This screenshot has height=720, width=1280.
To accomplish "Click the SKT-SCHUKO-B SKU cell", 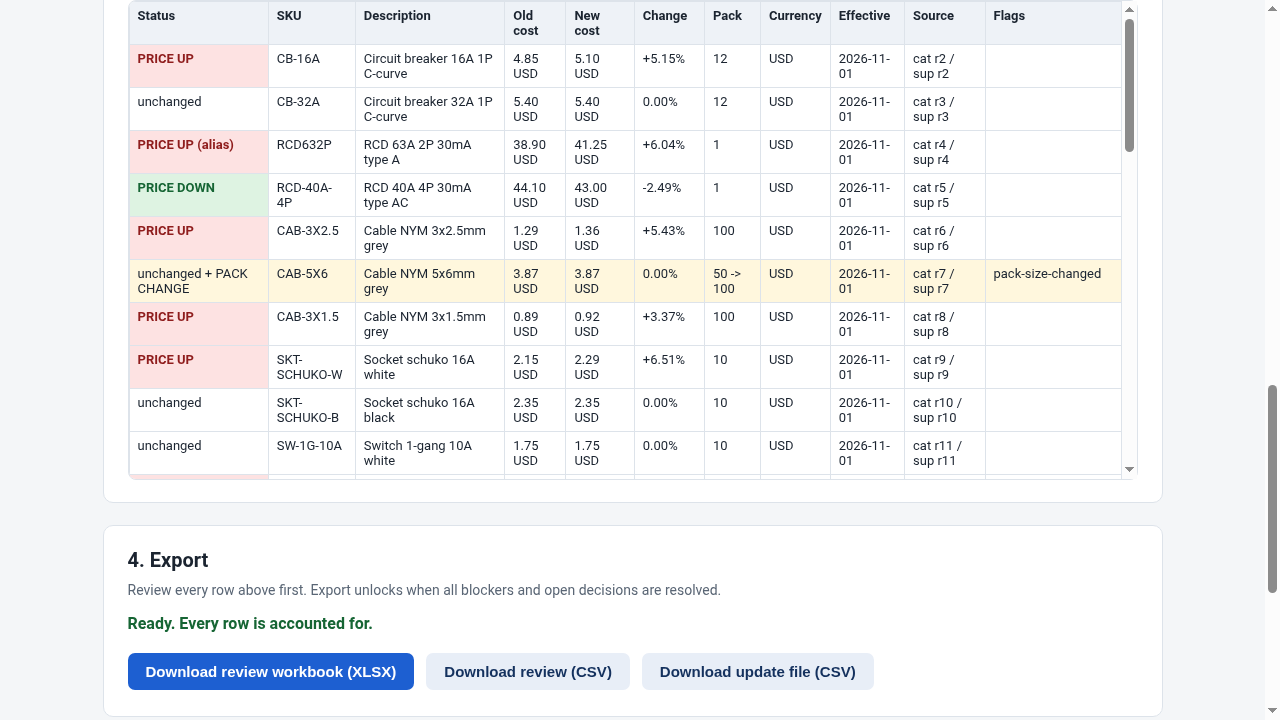I will click(x=312, y=410).
